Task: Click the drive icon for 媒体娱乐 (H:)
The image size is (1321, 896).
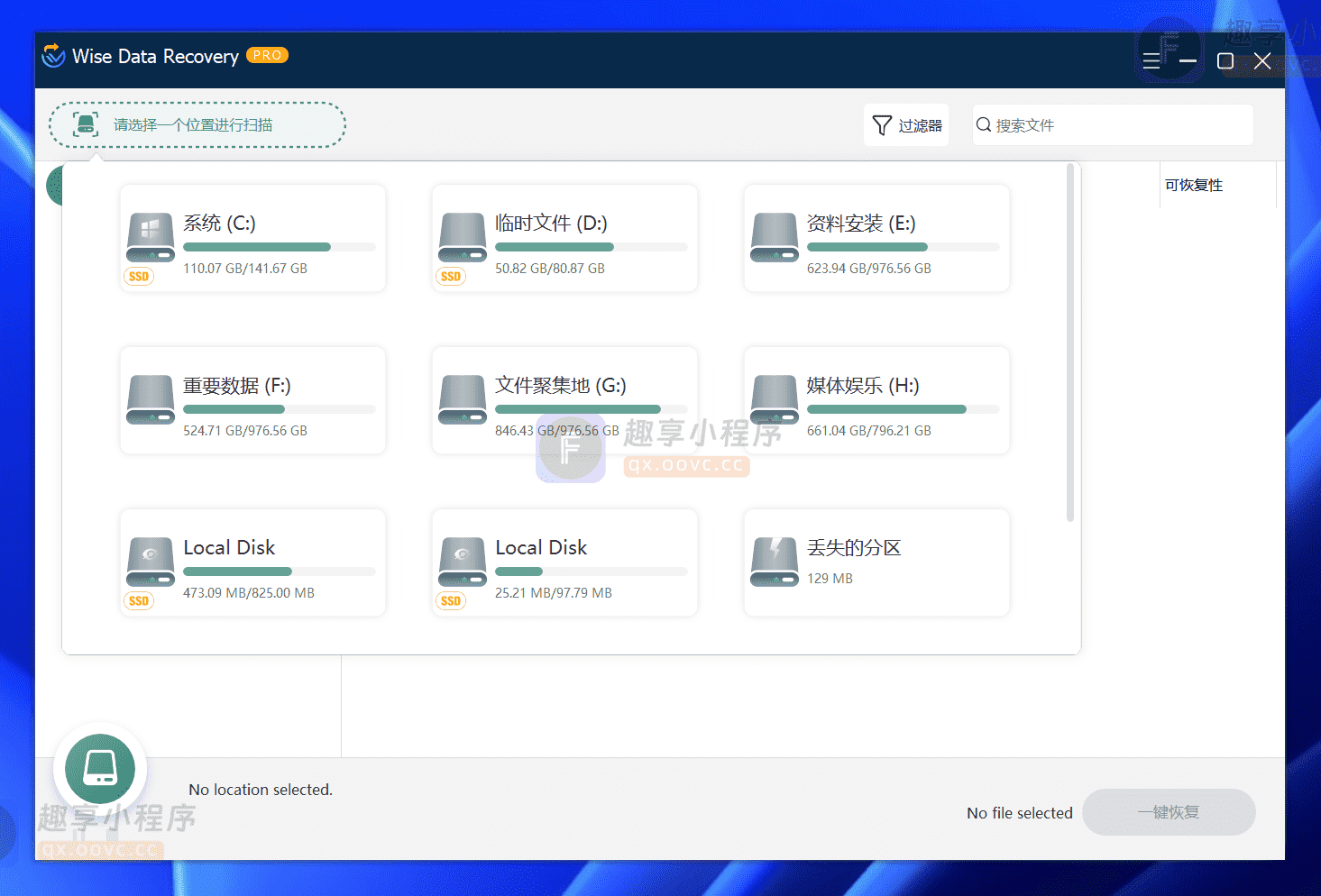Action: 775,399
